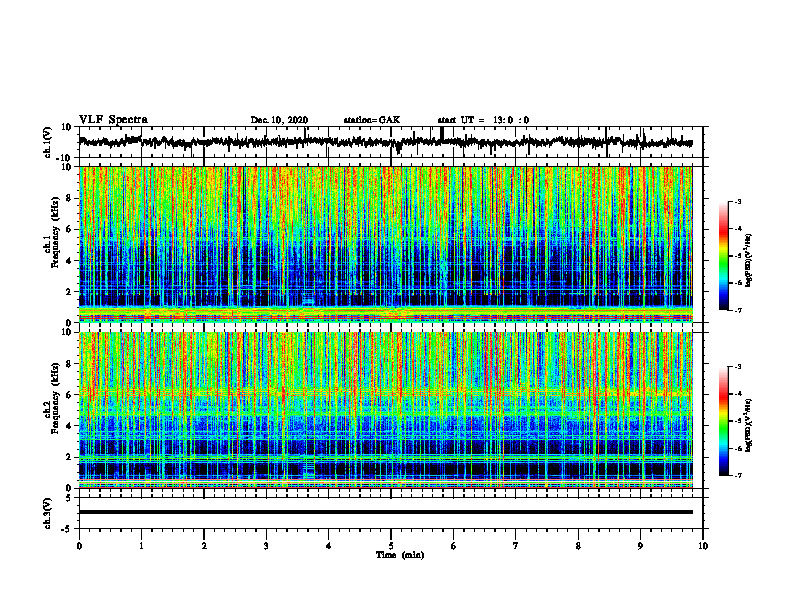Click the ch.1 spectrogram color scale bar
The width and height of the screenshot is (792, 612).
[723, 256]
